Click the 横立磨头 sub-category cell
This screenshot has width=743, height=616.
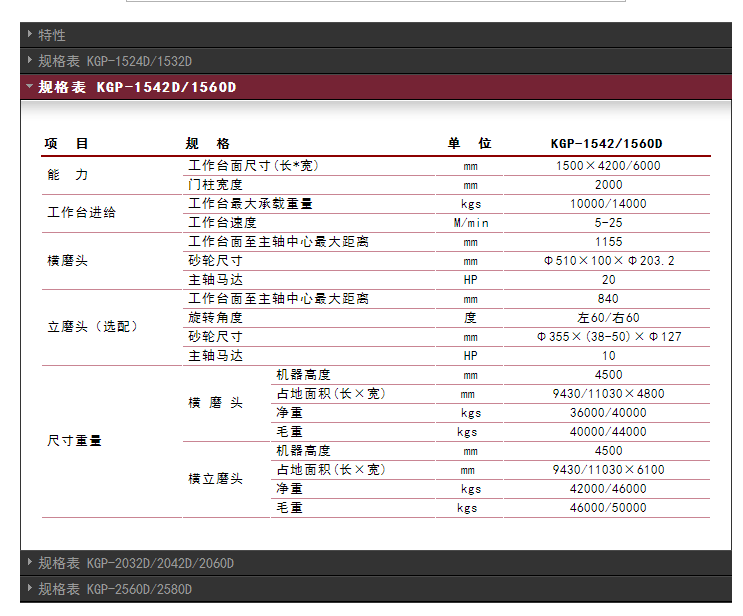[216, 479]
